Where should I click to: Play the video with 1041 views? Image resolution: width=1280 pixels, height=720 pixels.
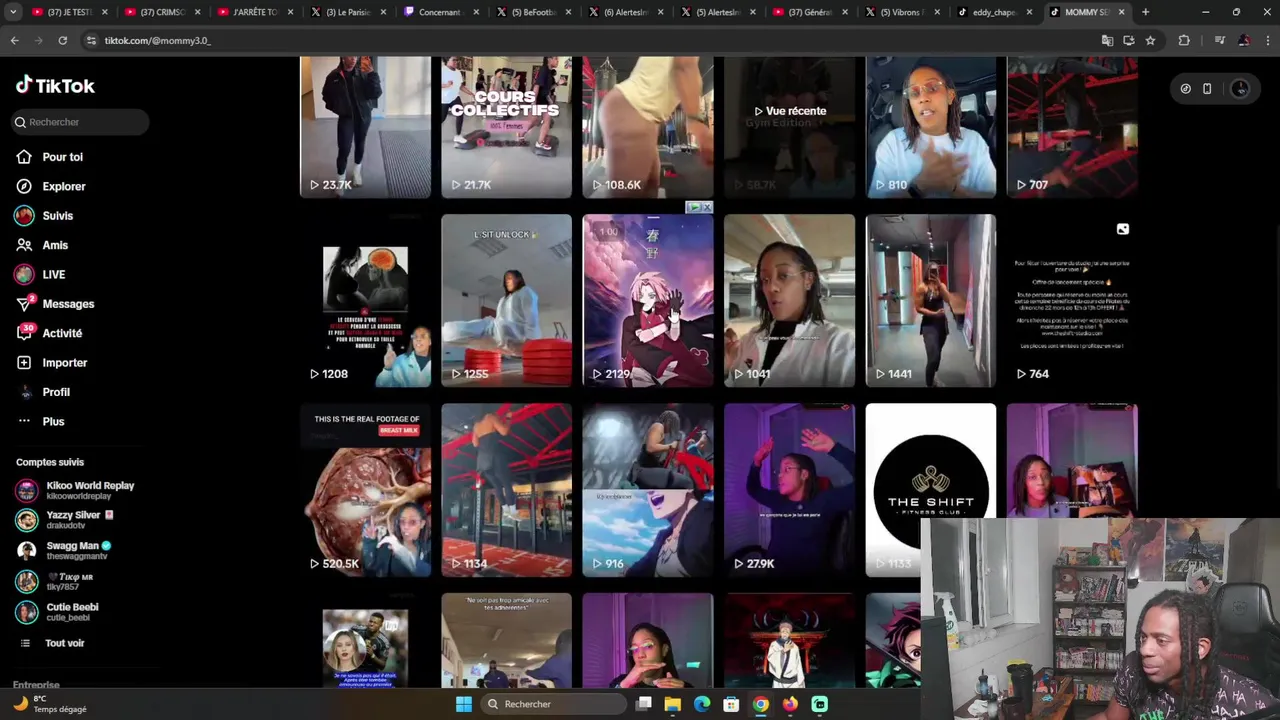pos(789,300)
